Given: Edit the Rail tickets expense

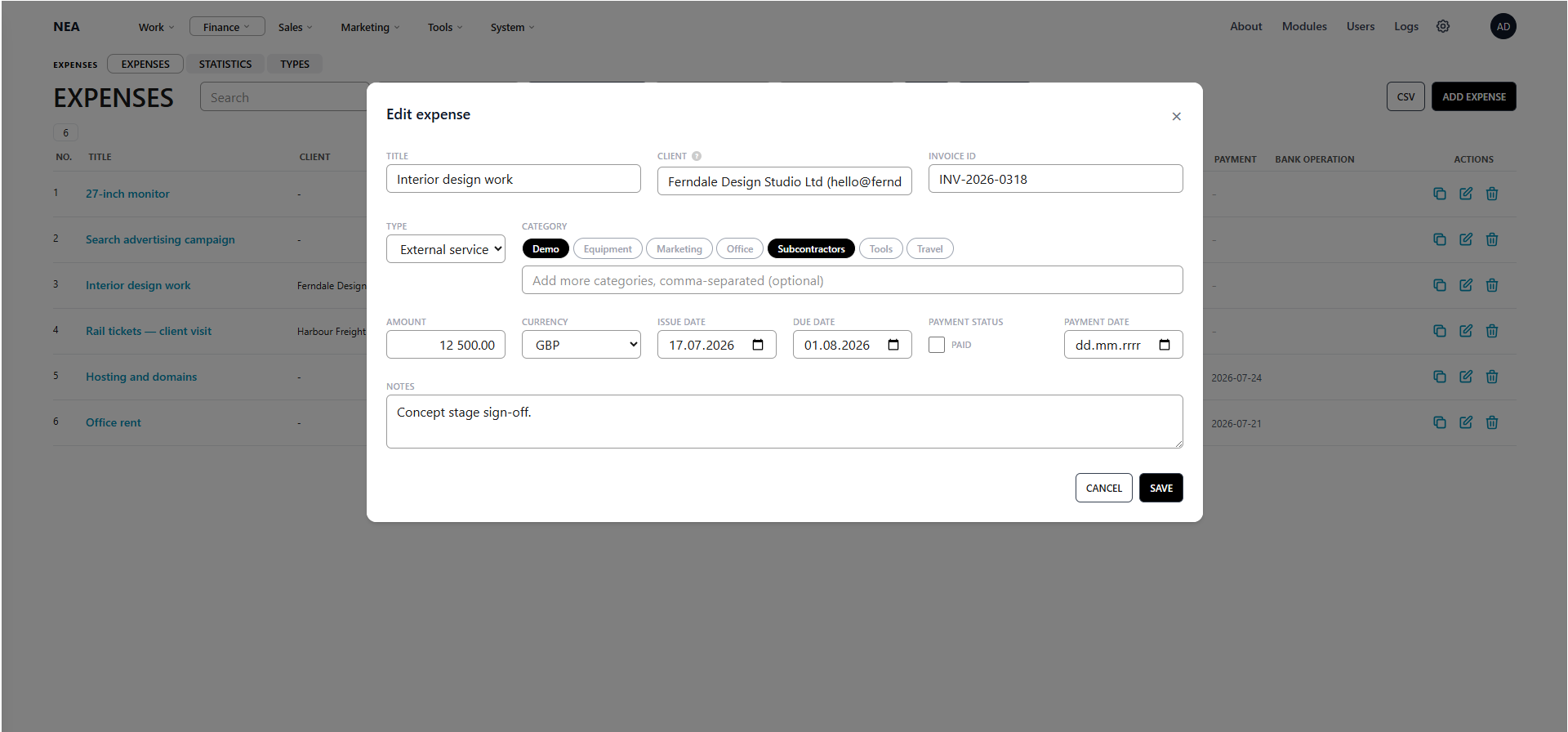Looking at the screenshot, I should [1466, 331].
